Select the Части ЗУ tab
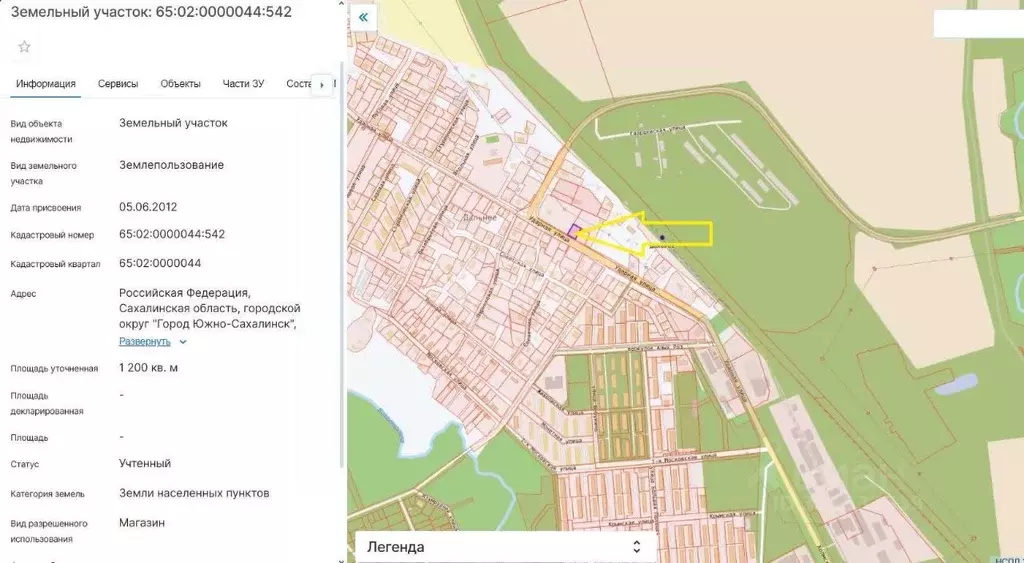This screenshot has height=563, width=1024. (x=243, y=84)
